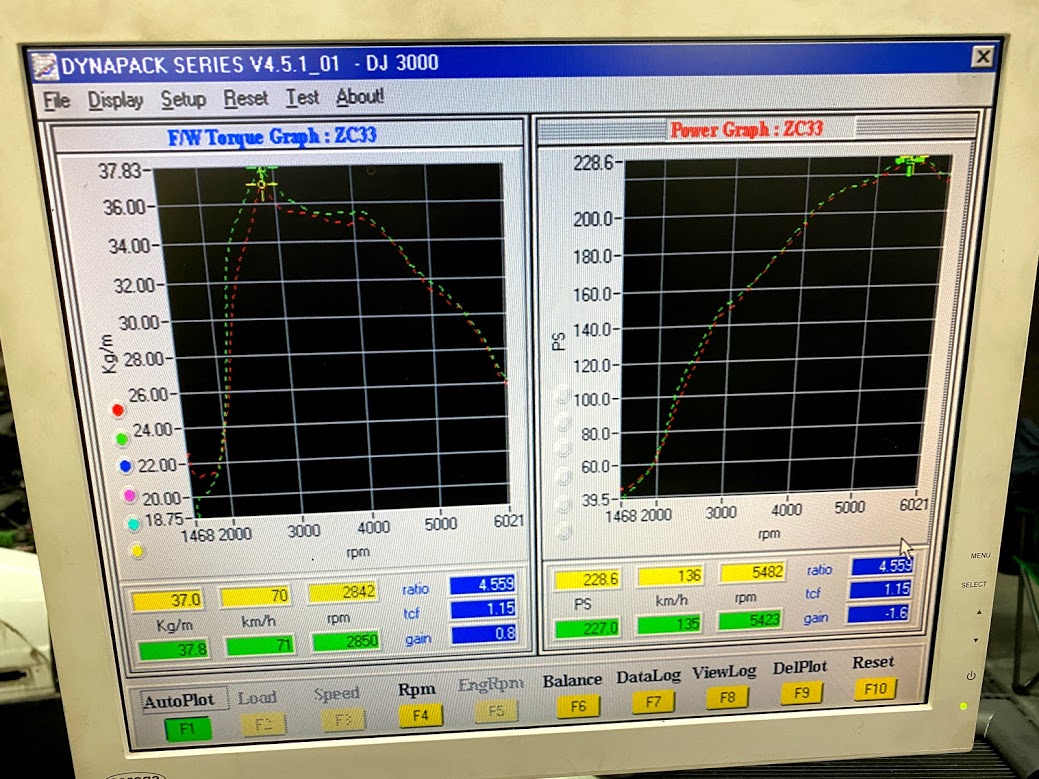Viewport: 1039px width, 779px height.
Task: Click the yellow 228.6 PS value field
Action: [587, 580]
